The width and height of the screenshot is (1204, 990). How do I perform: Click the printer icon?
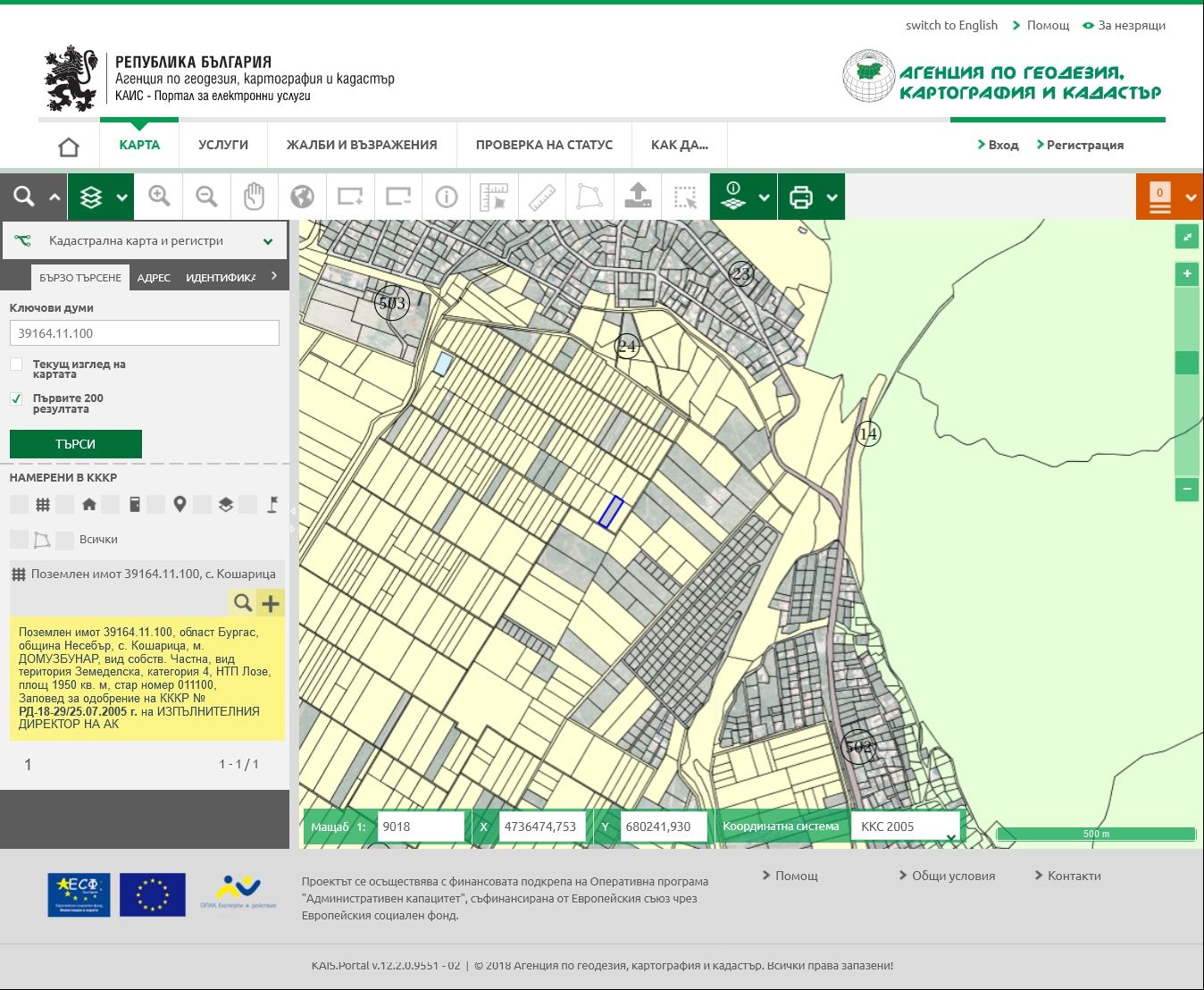[801, 197]
